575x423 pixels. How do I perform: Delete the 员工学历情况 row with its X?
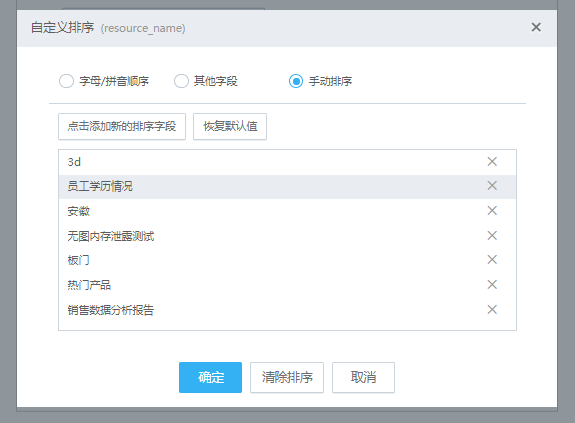492,185
